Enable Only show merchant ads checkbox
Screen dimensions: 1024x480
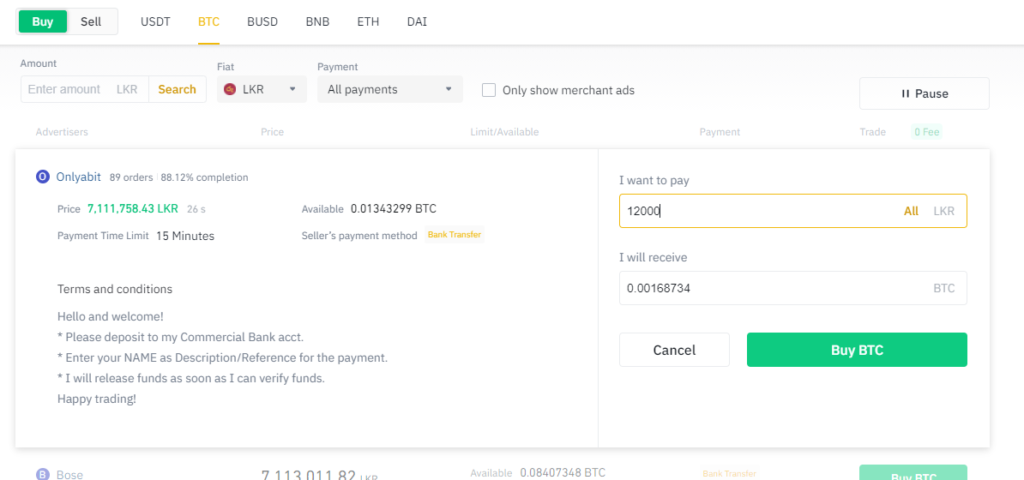coord(488,90)
